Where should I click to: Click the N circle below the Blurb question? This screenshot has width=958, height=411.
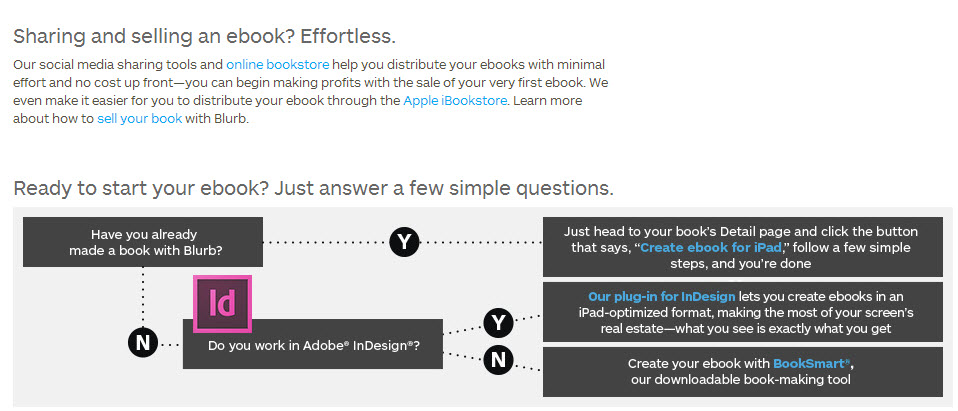pyautogui.click(x=144, y=342)
